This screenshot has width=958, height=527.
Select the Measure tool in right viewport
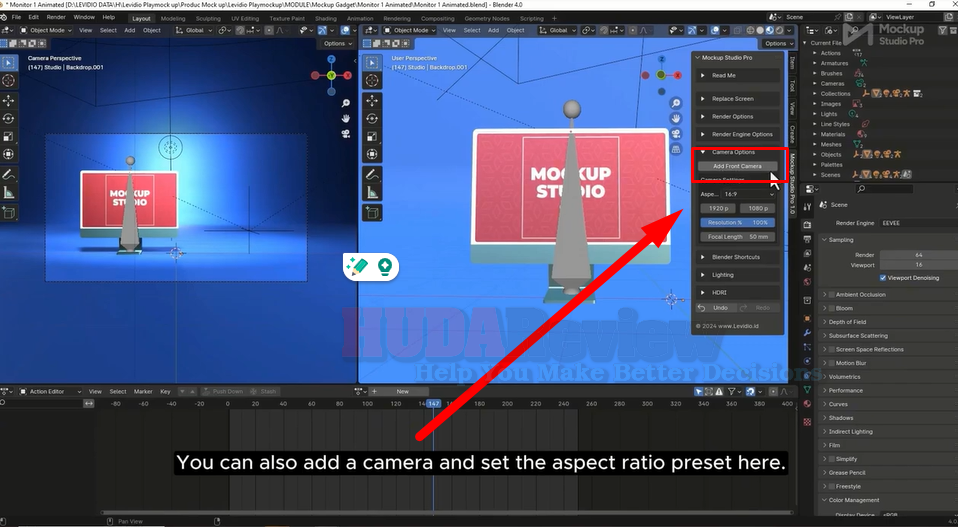[372, 193]
